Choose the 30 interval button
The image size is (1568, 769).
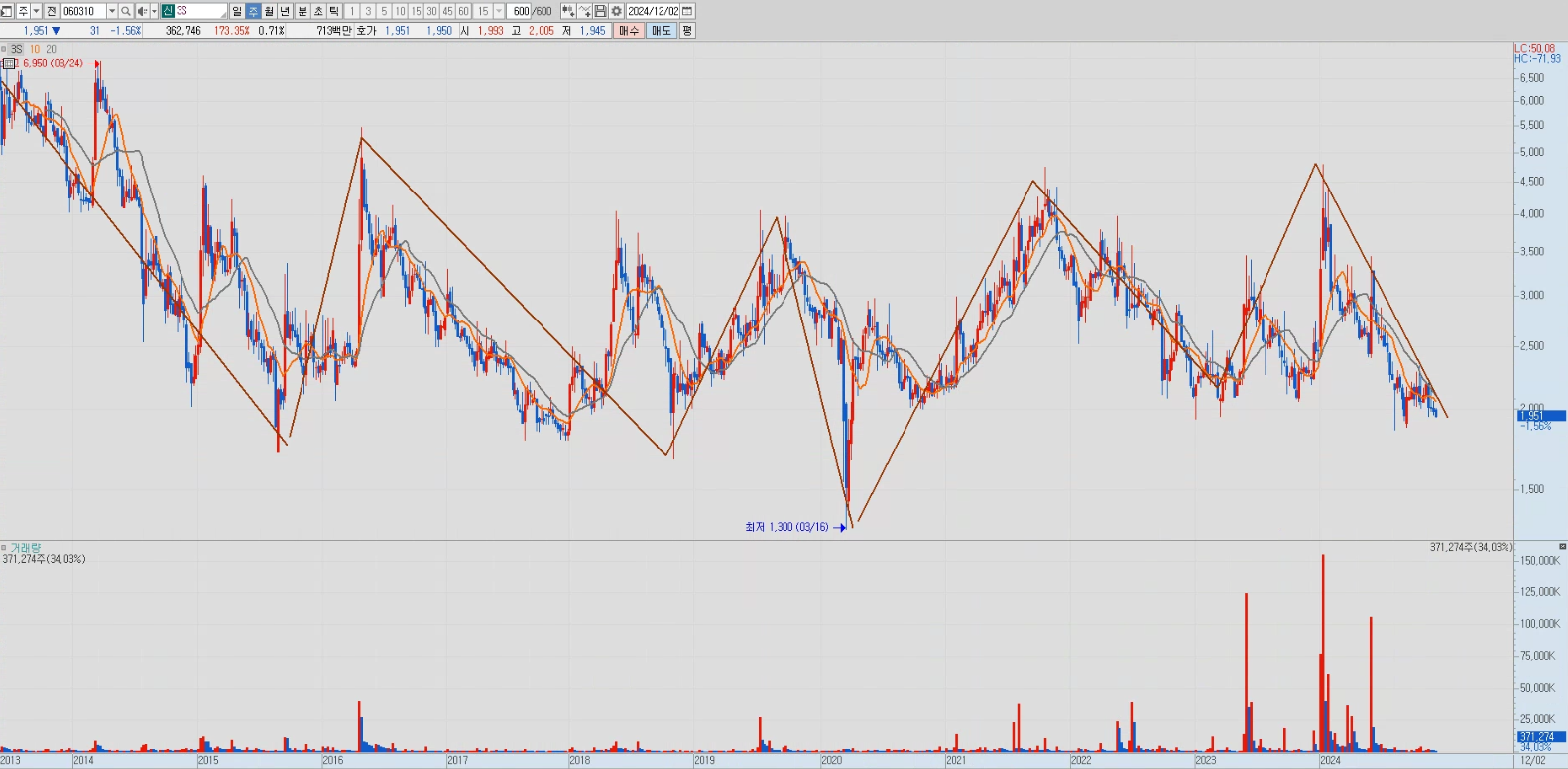431,11
